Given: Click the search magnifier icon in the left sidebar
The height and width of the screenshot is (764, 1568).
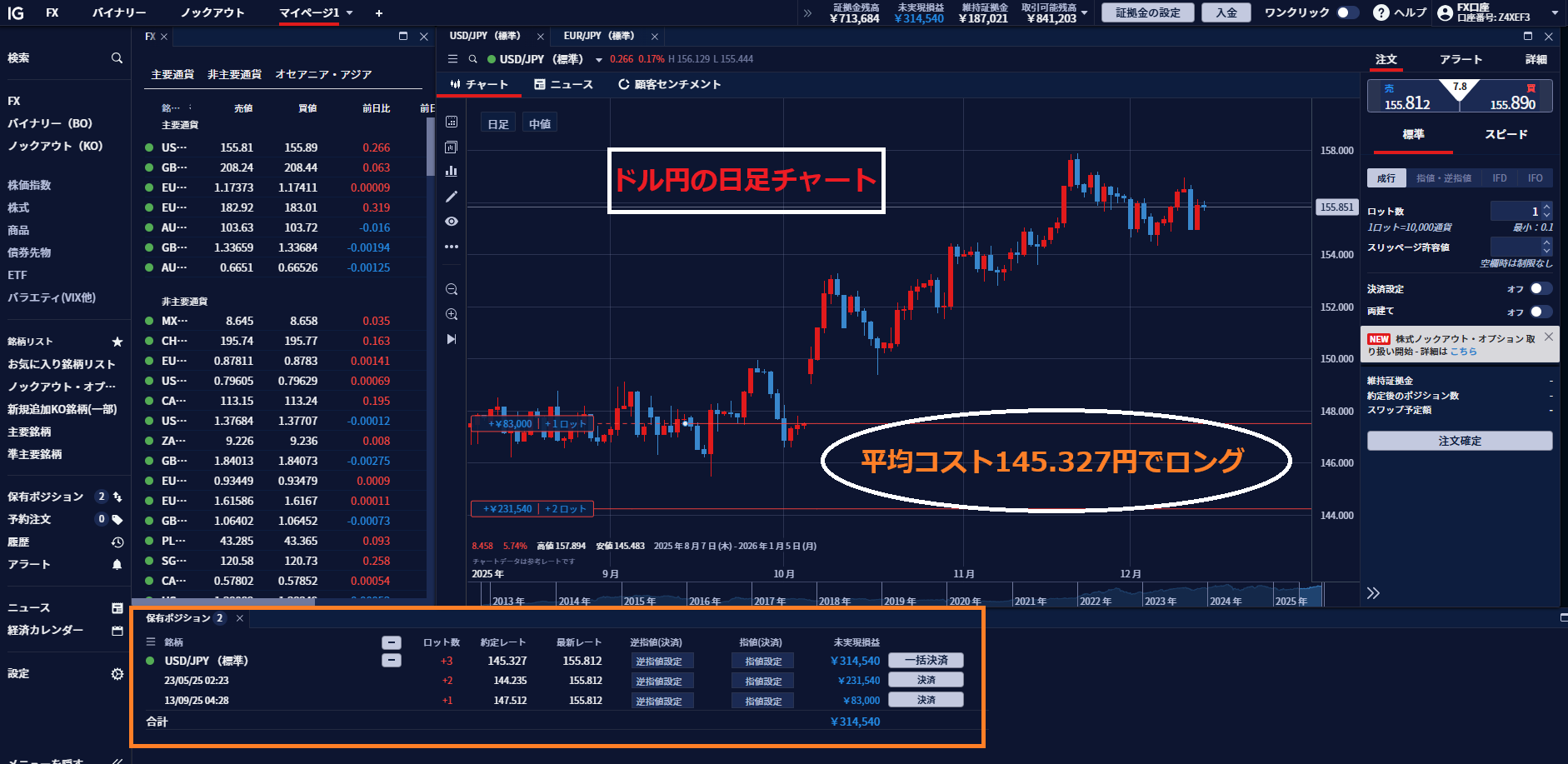Looking at the screenshot, I should (117, 58).
